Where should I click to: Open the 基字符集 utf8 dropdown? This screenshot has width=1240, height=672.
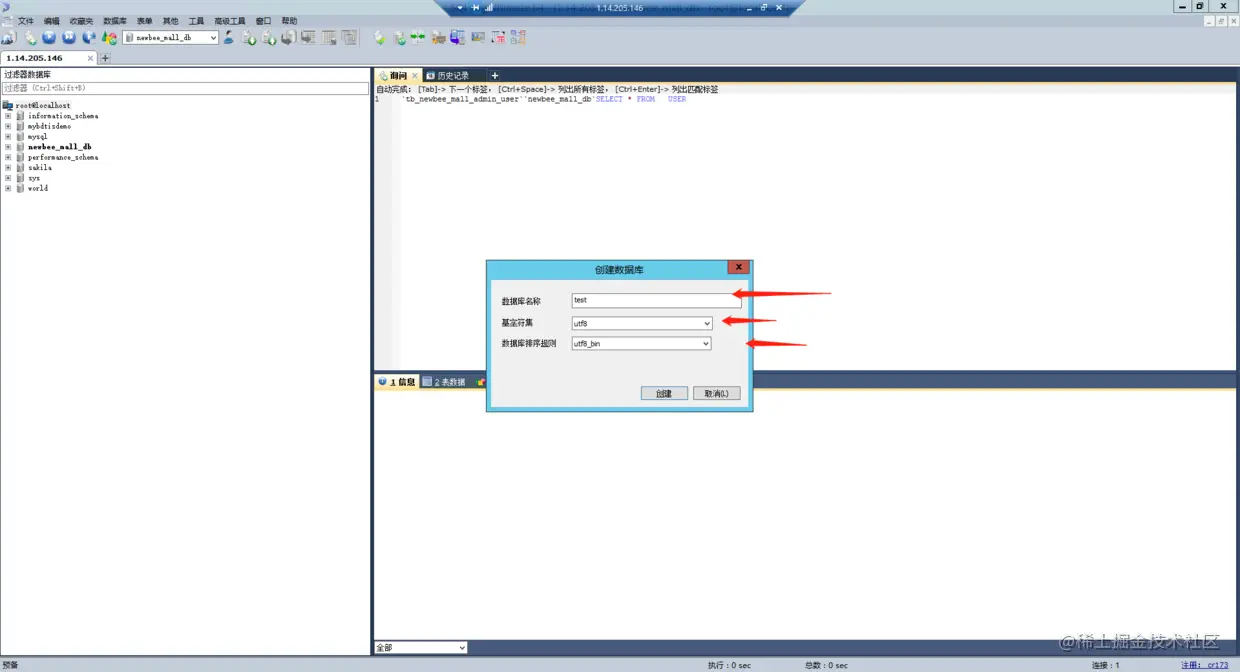pyautogui.click(x=641, y=323)
